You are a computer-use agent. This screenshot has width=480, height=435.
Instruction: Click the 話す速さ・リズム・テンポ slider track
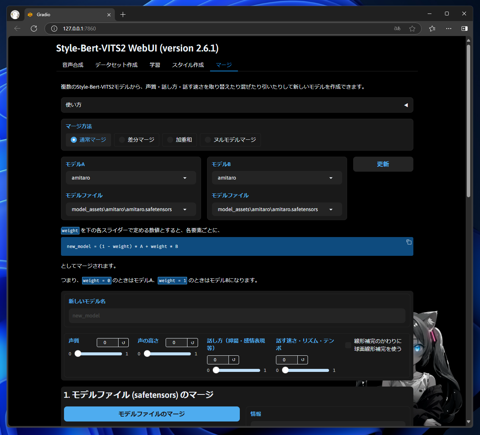(x=306, y=370)
